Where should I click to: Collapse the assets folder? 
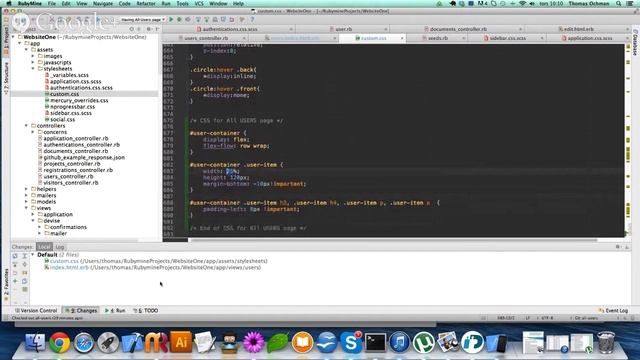[27, 49]
